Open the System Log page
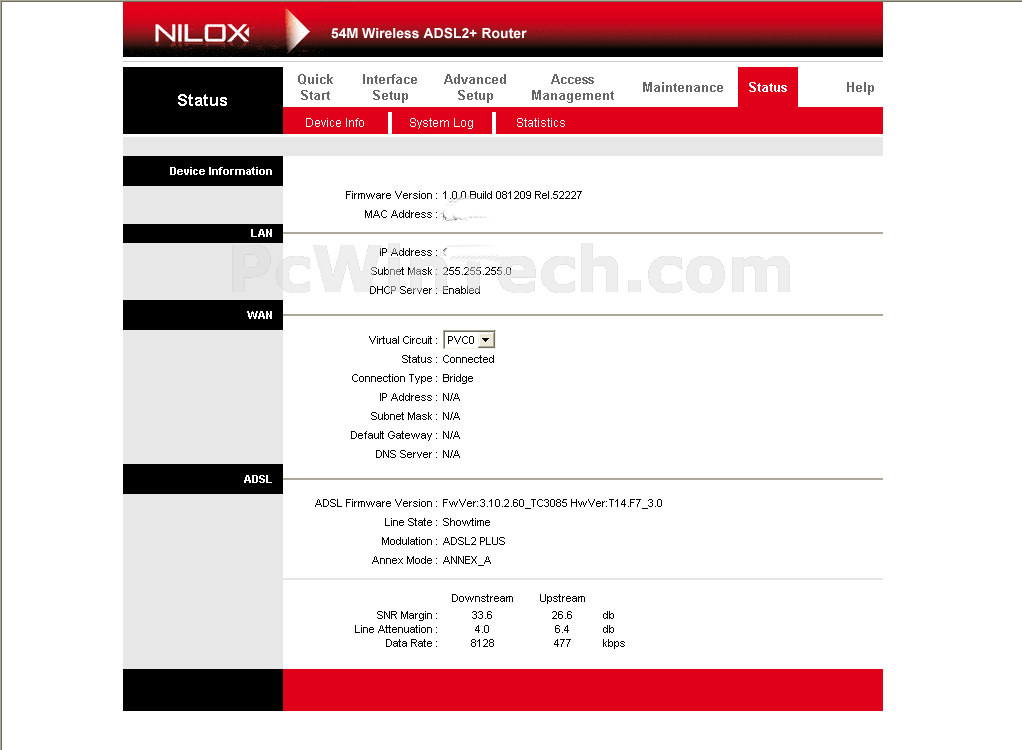The height and width of the screenshot is (750, 1022). point(441,123)
